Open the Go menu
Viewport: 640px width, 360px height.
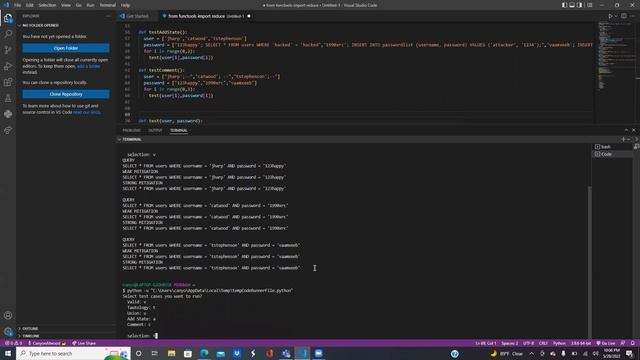79,5
